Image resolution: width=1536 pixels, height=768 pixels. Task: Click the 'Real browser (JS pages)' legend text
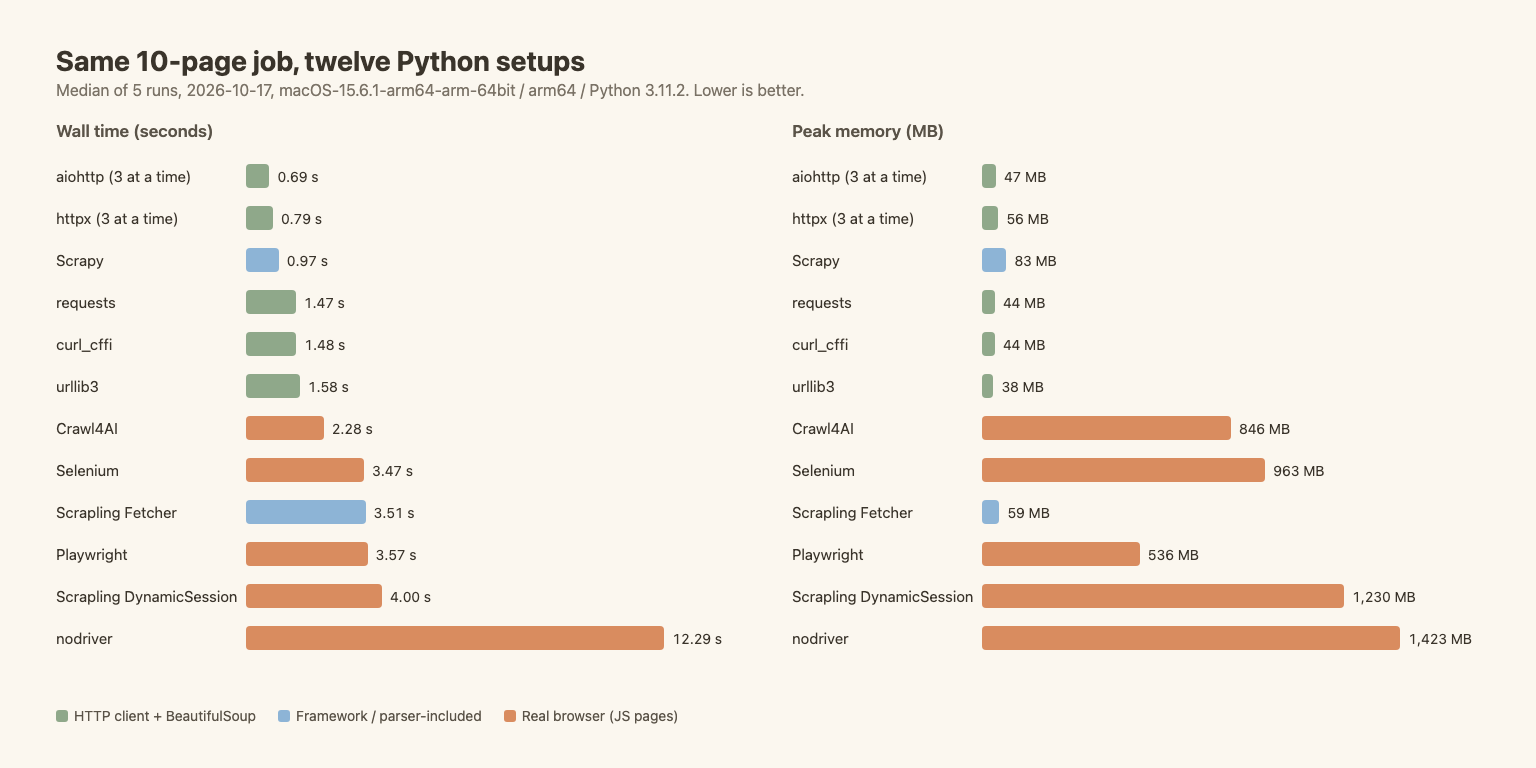tap(600, 716)
